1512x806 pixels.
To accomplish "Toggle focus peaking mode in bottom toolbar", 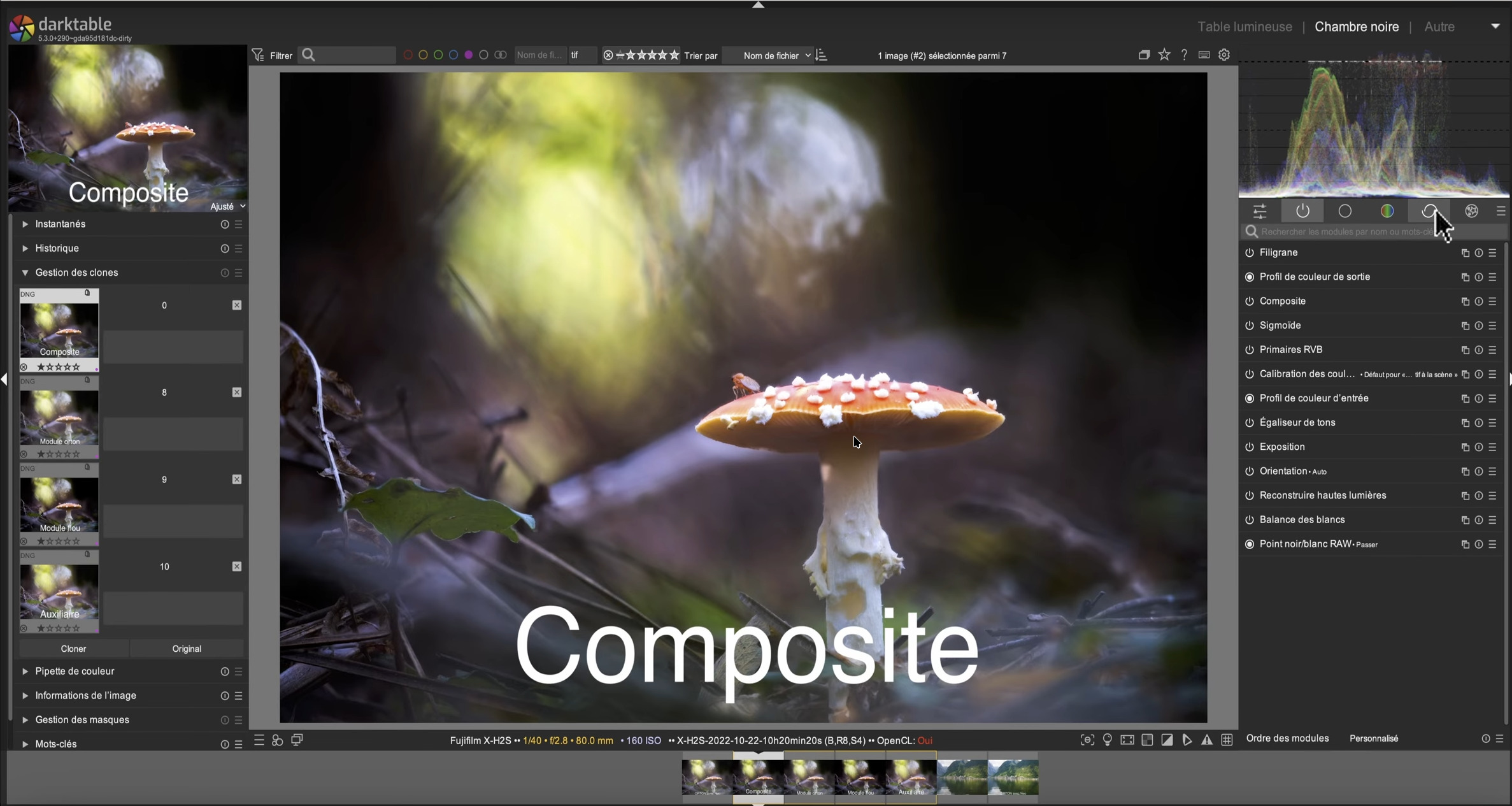I will tap(1088, 740).
